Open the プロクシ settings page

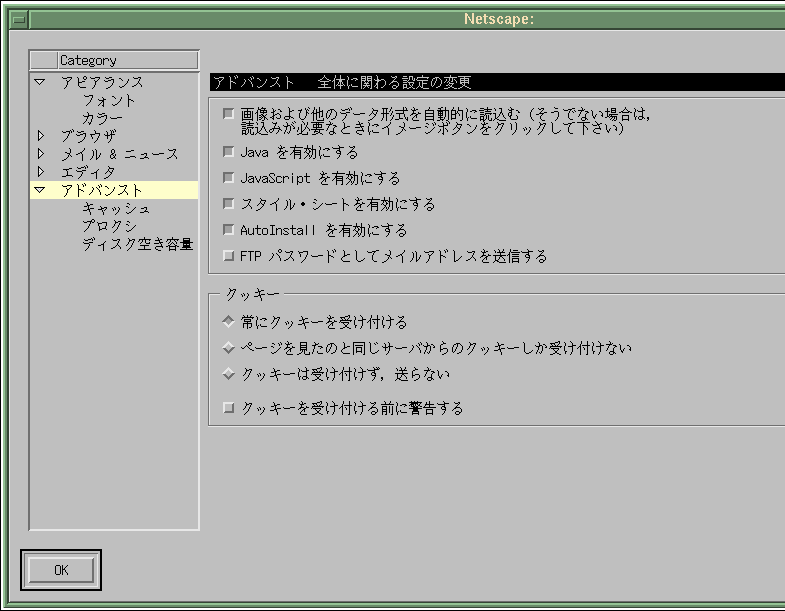(109, 226)
